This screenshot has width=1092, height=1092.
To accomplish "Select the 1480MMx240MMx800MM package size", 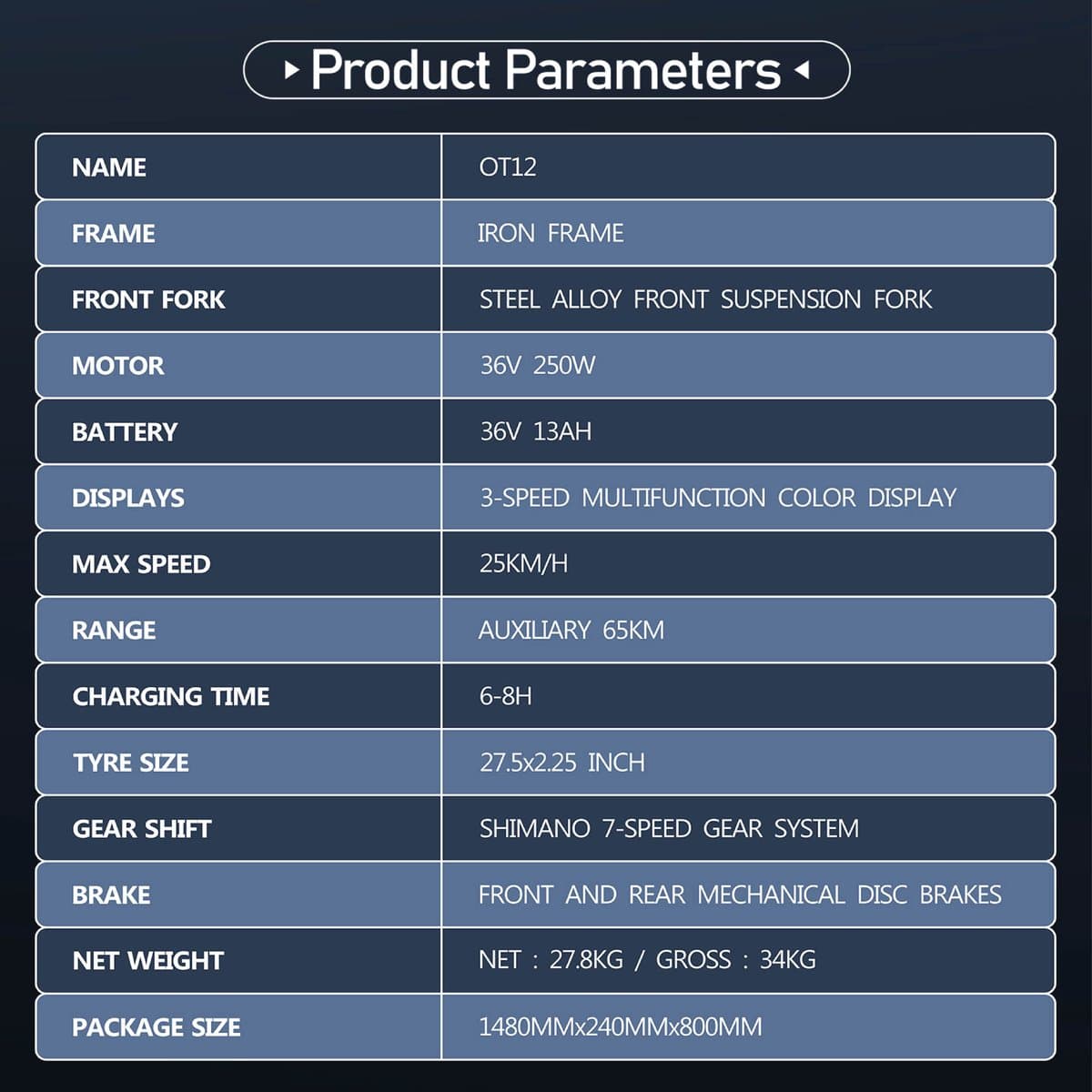I will [x=621, y=1027].
